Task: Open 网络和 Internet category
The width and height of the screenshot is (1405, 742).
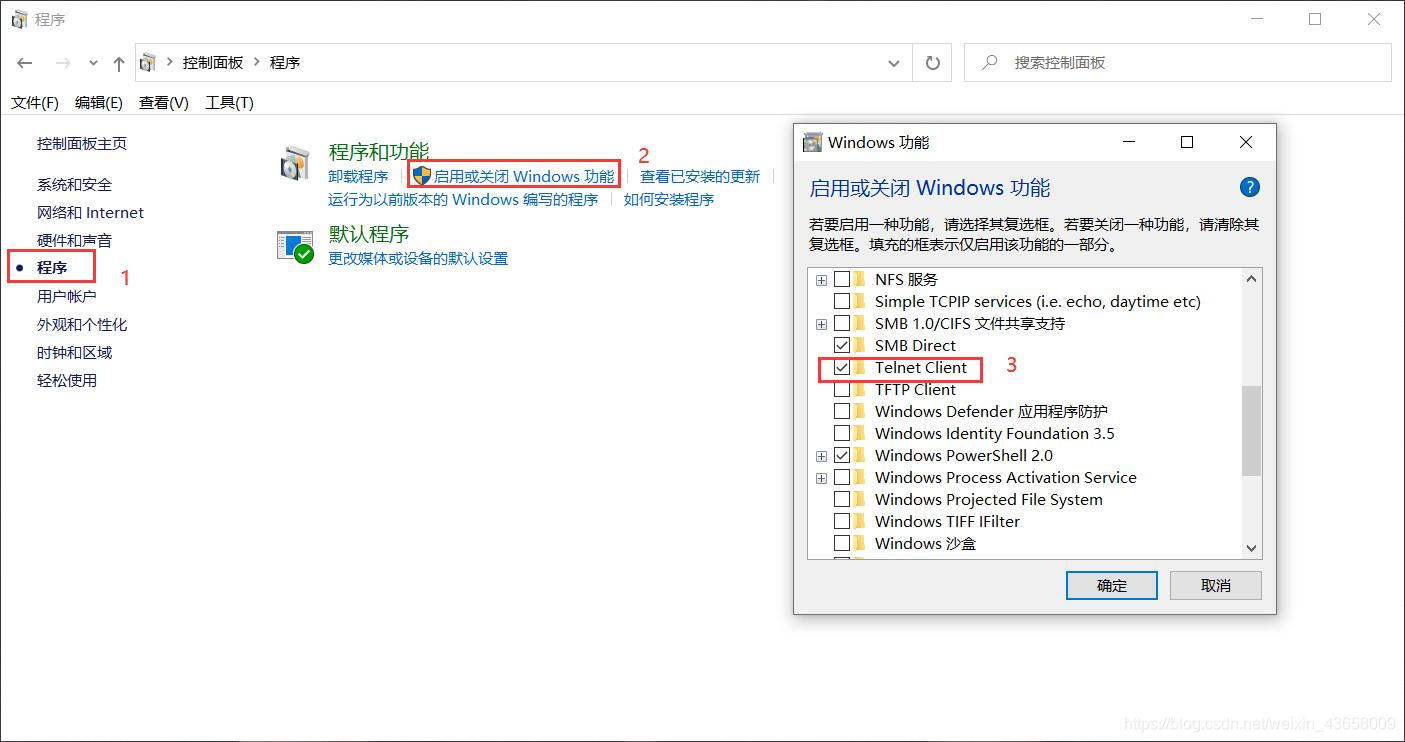Action: tap(90, 213)
